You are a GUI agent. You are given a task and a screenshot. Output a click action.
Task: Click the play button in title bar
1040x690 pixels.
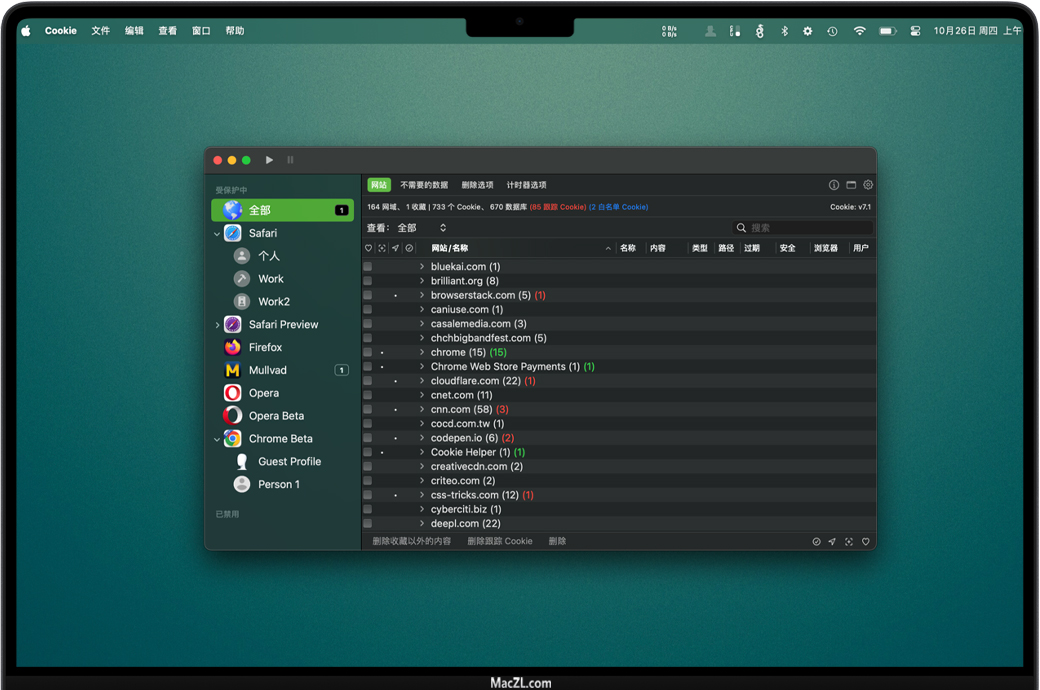click(269, 160)
